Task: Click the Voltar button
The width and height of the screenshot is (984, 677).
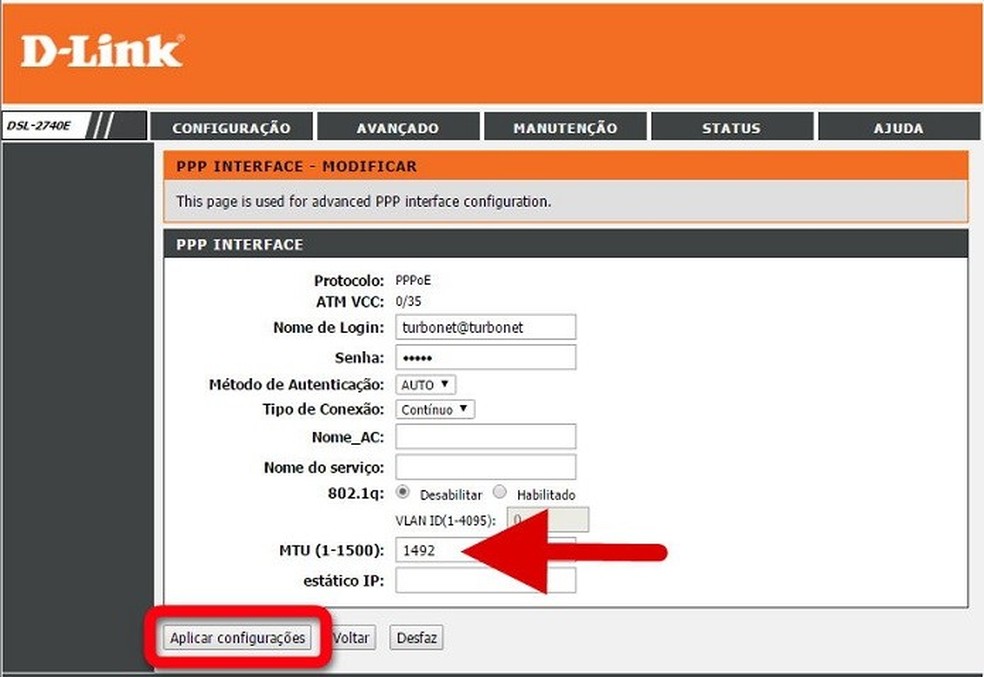Action: (351, 637)
